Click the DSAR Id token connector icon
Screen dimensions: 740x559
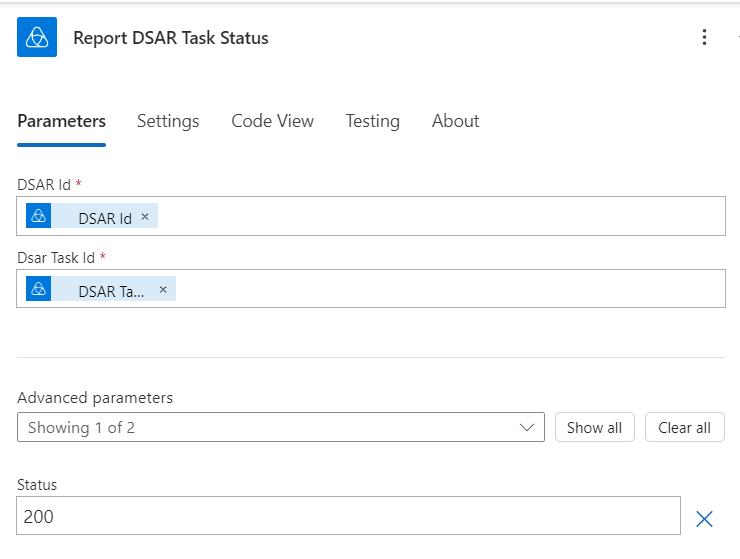click(x=39, y=216)
